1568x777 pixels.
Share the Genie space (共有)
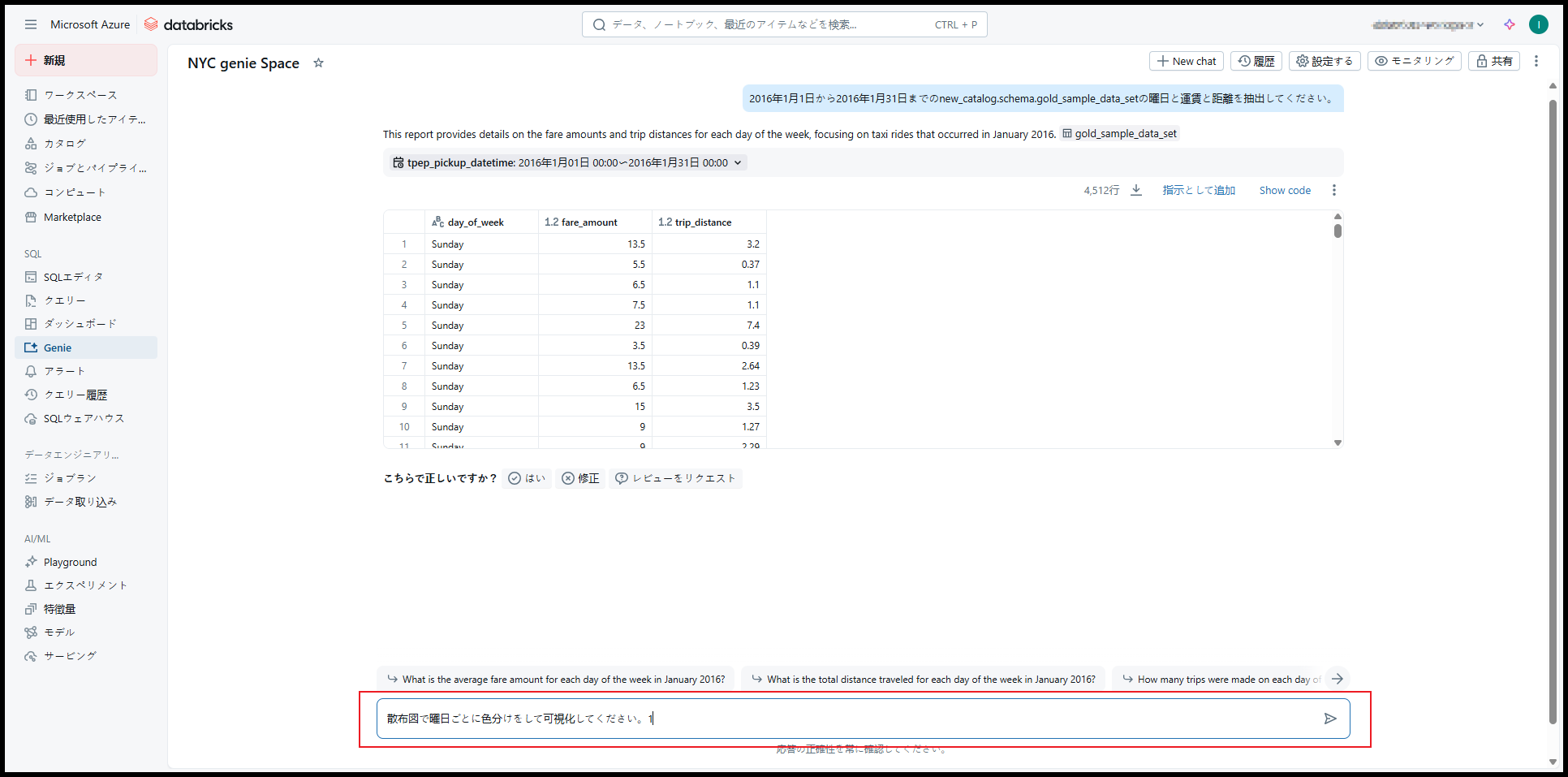[1494, 61]
